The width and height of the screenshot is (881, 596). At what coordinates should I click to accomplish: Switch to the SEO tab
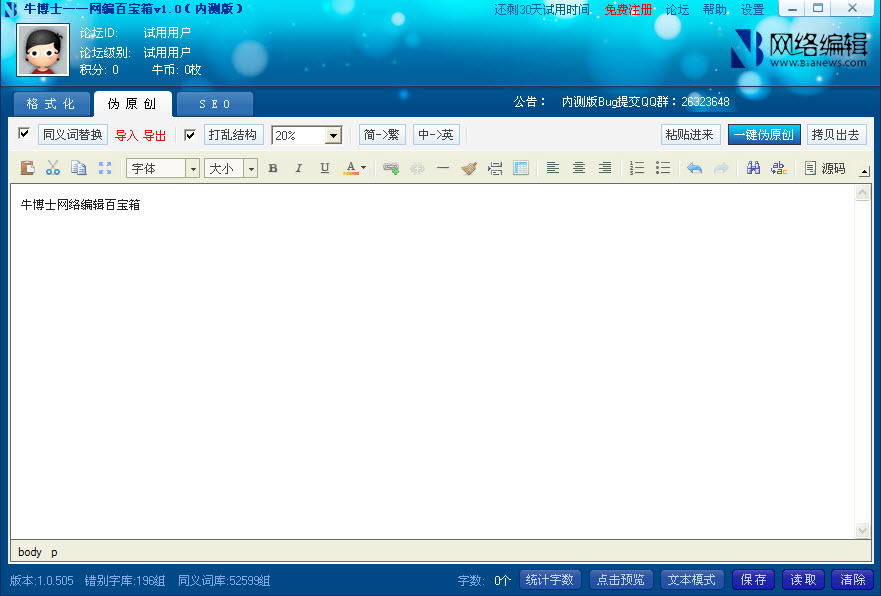[214, 104]
